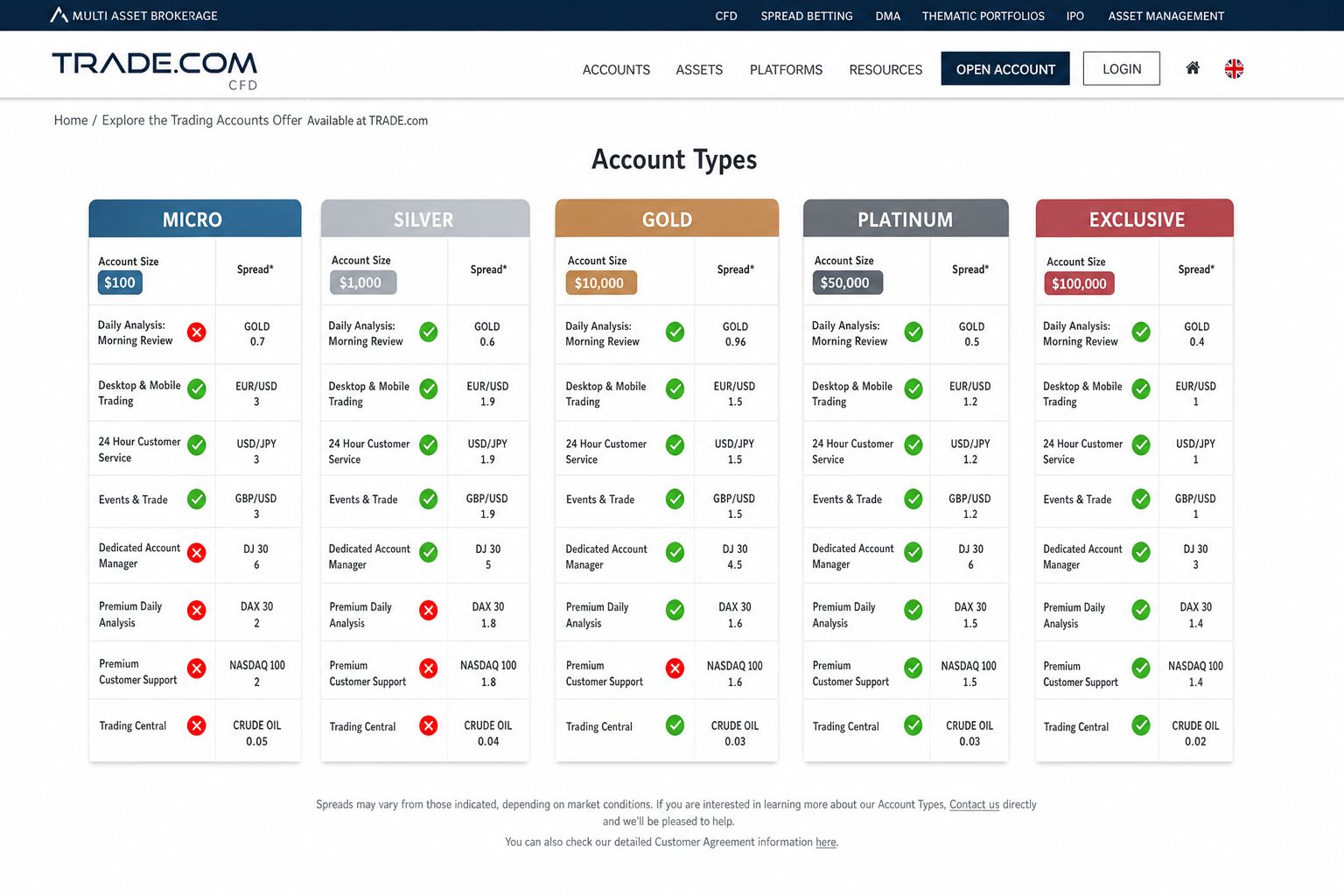This screenshot has width=1344, height=896.
Task: Select IPO in the top bar
Action: (1075, 16)
